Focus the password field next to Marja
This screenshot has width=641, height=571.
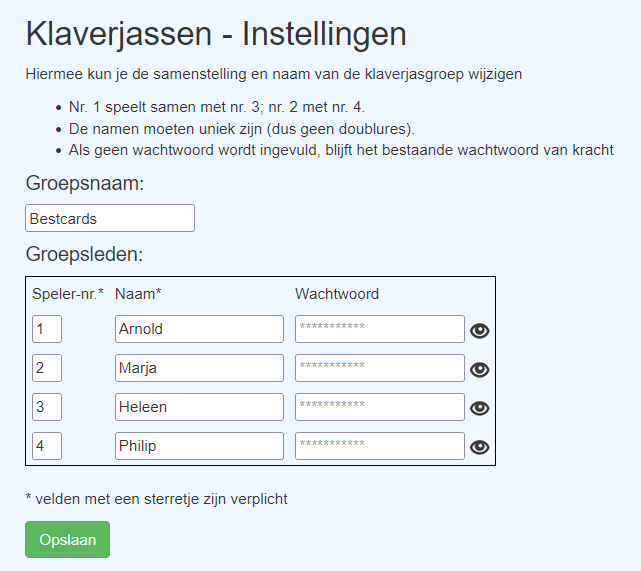click(380, 368)
